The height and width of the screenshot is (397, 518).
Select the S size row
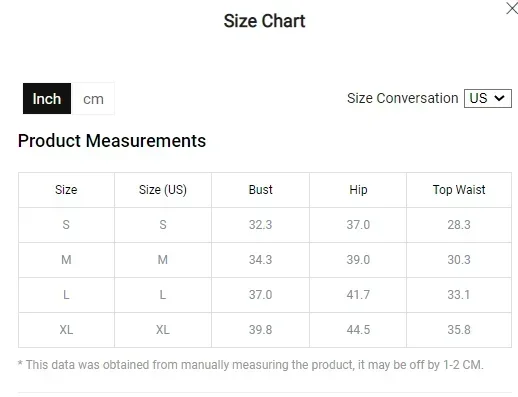coord(265,225)
